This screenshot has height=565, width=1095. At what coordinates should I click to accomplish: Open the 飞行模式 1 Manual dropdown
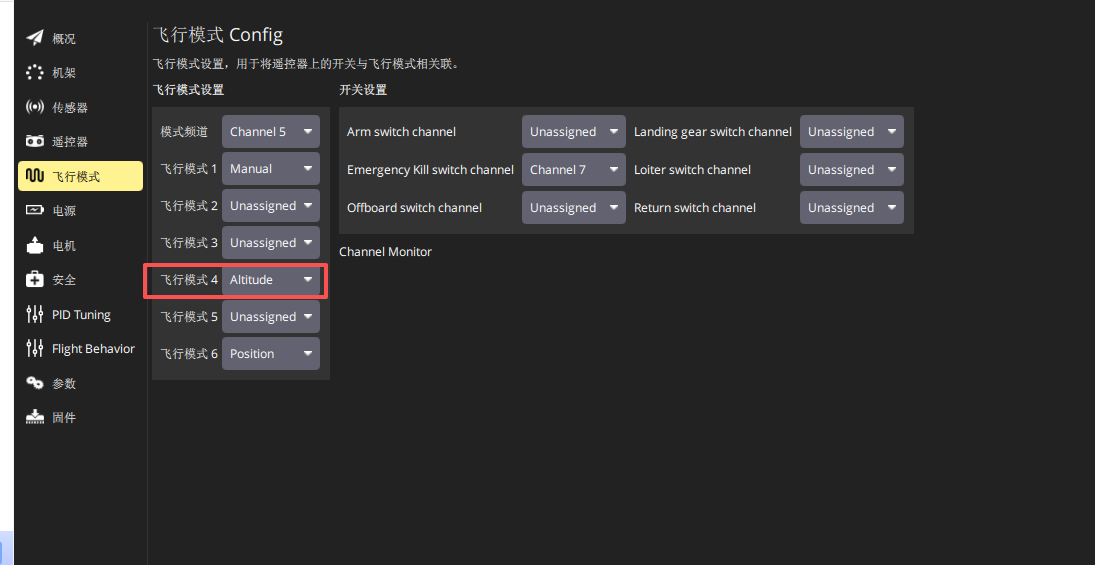(271, 168)
